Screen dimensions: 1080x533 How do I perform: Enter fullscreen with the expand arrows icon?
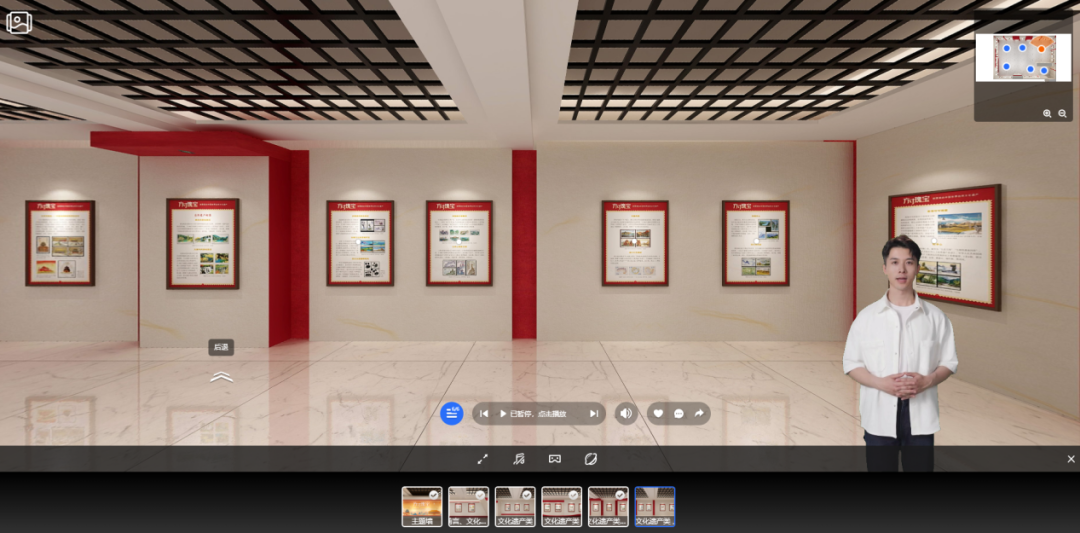coord(482,459)
